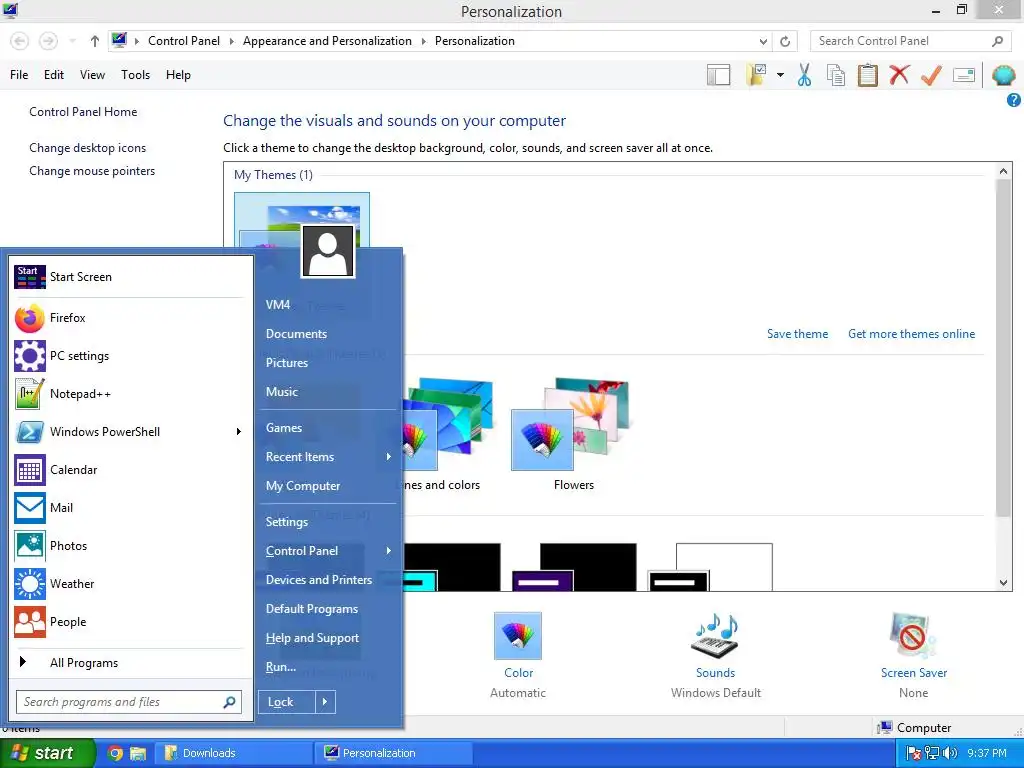Click the search magnifier in start menu
The height and width of the screenshot is (768, 1024).
(229, 702)
